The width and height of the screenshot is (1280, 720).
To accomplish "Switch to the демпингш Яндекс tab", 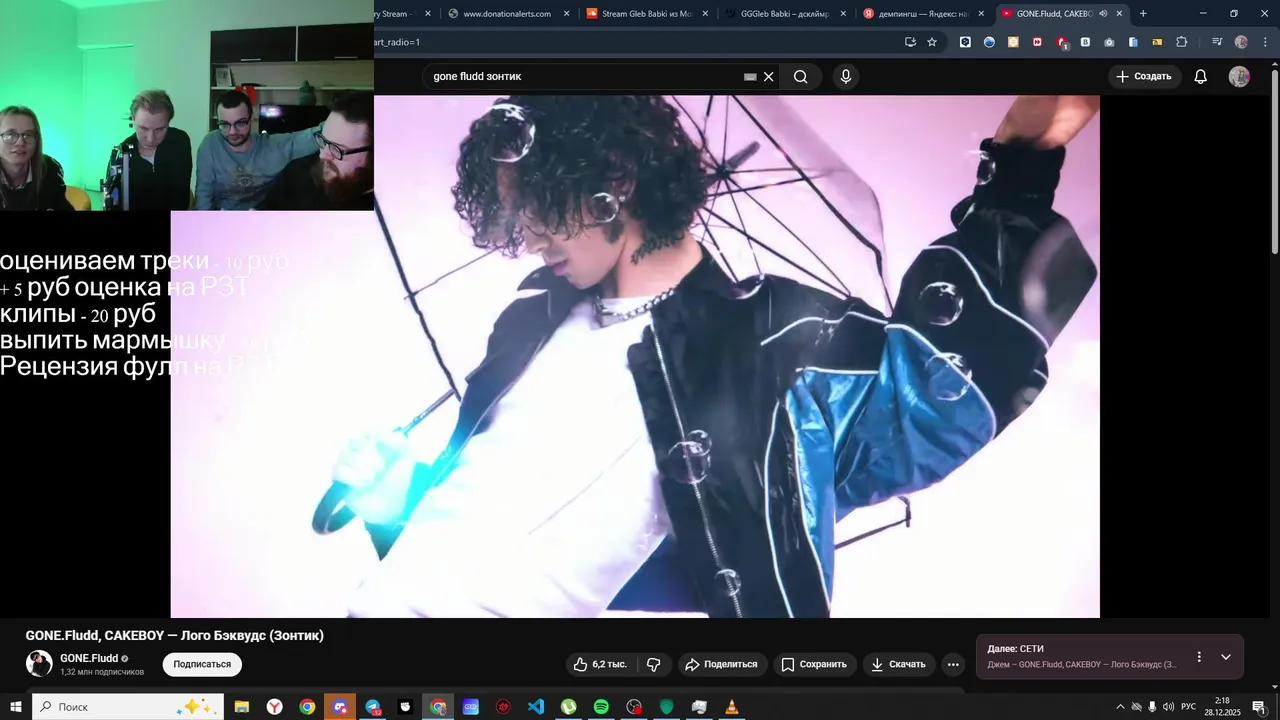I will click(x=922, y=13).
